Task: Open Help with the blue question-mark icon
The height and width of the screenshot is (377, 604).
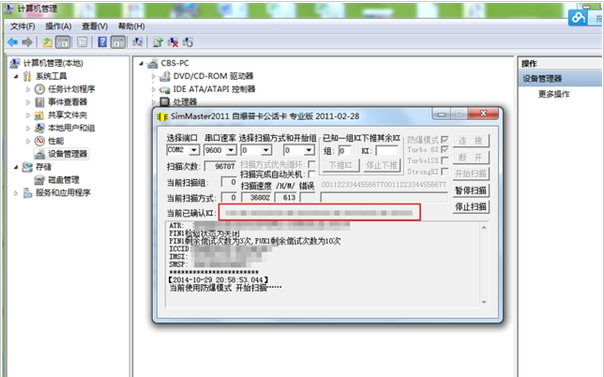Action: (x=102, y=42)
